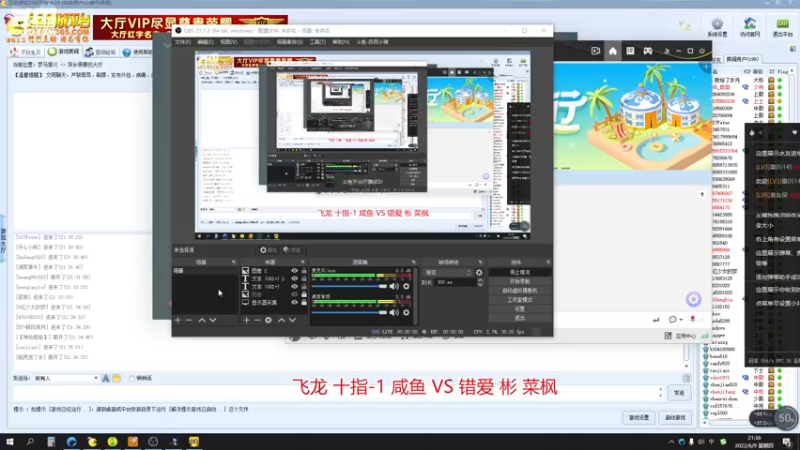Viewport: 800px width, 450px height.
Task: Open scene transition properties gear in OBS
Action: tap(479, 272)
